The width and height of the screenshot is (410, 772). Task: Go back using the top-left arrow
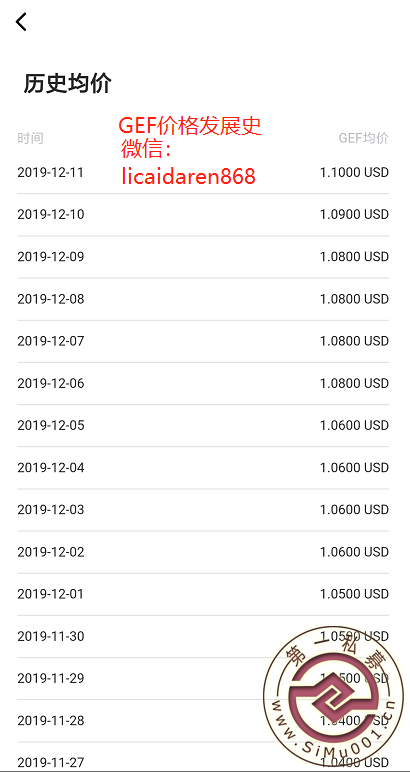click(x=21, y=22)
